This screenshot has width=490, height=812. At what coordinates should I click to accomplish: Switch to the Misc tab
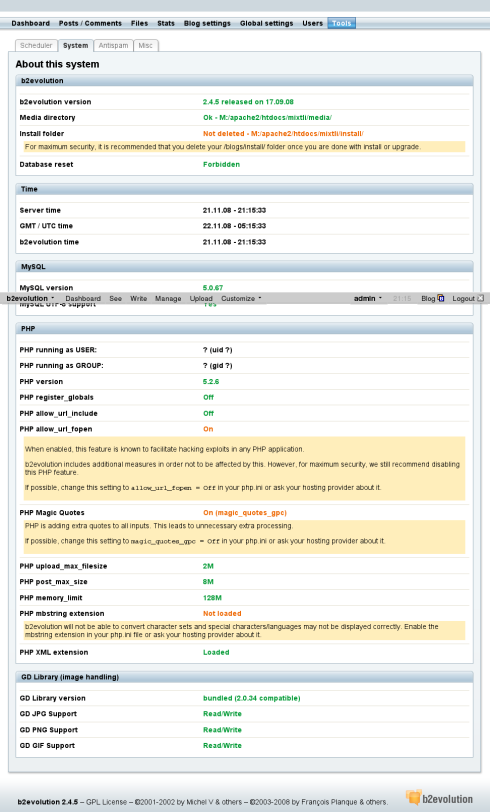click(x=146, y=46)
